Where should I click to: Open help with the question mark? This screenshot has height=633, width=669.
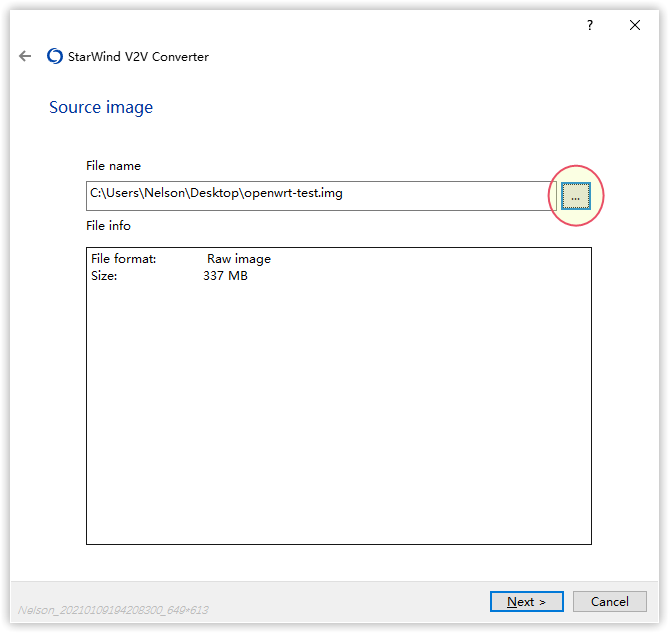coord(590,25)
